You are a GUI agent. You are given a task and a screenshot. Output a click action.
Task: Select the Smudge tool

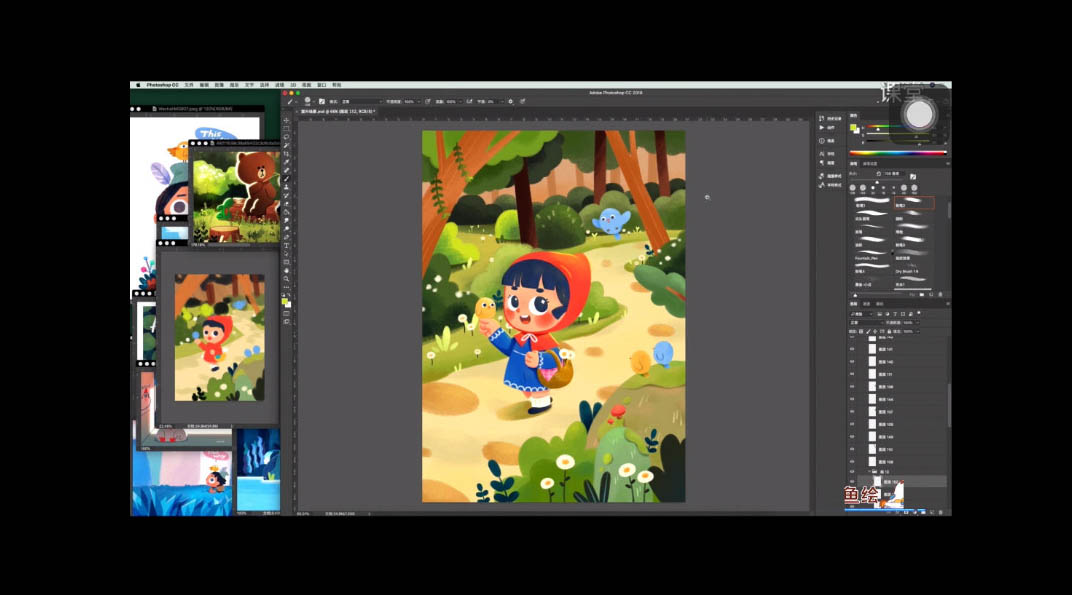coord(286,220)
